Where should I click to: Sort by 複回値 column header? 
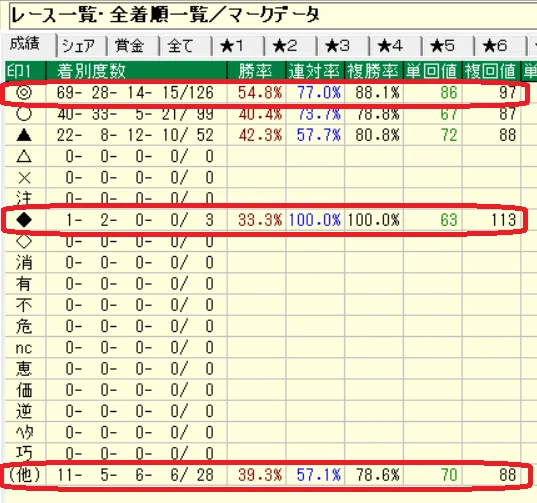pyautogui.click(x=491, y=71)
